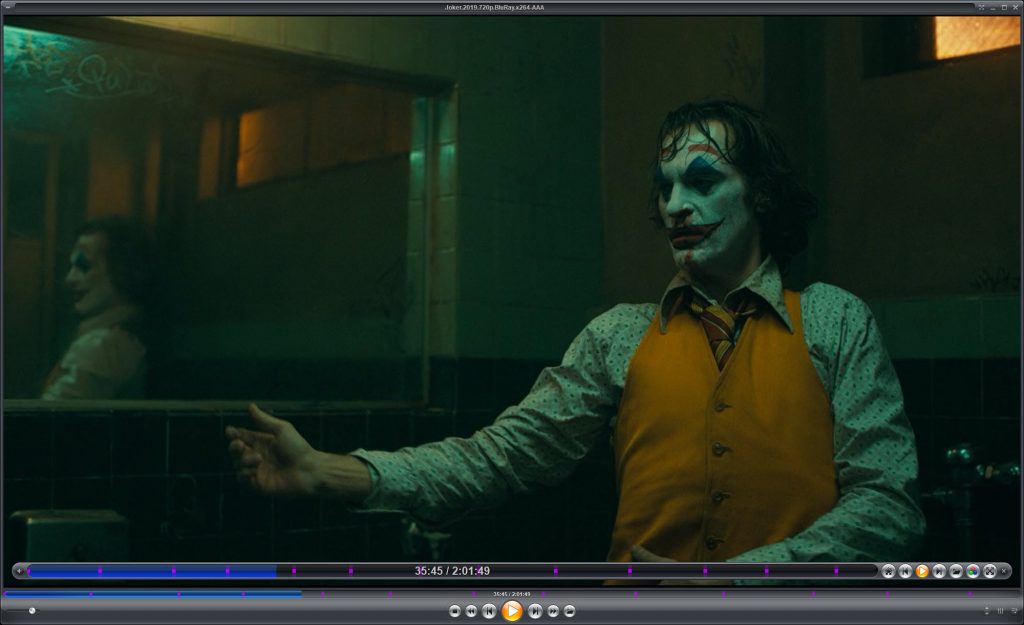Click the window menu icon at top-left corner
Image resolution: width=1024 pixels, height=625 pixels.
point(8,7)
